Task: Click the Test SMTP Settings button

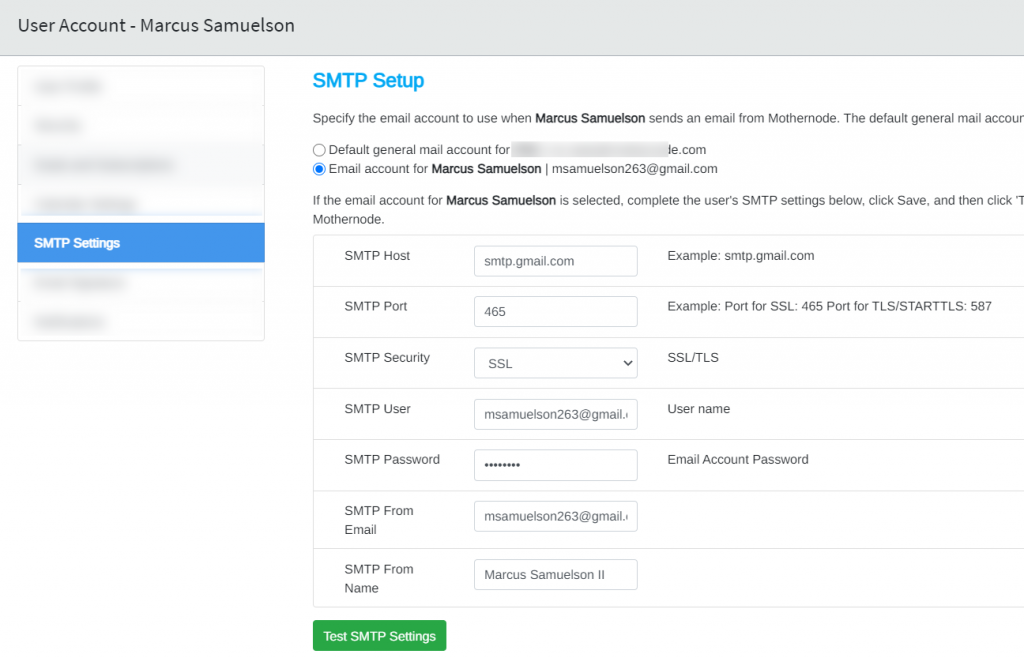Action: [379, 635]
